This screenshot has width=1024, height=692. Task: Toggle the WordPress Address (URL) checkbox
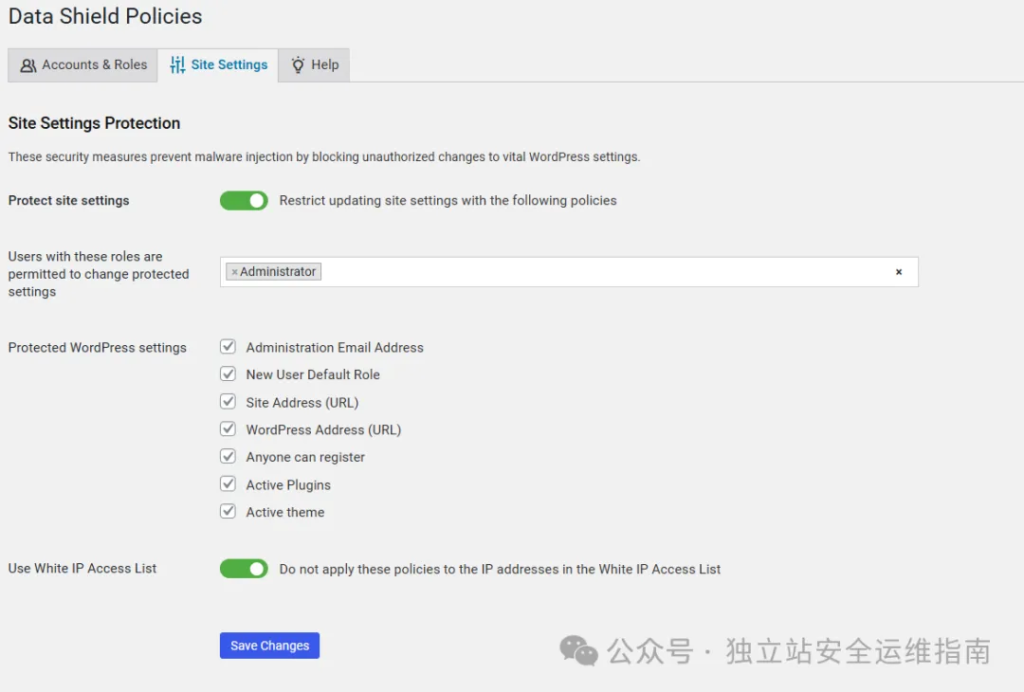[x=228, y=429]
